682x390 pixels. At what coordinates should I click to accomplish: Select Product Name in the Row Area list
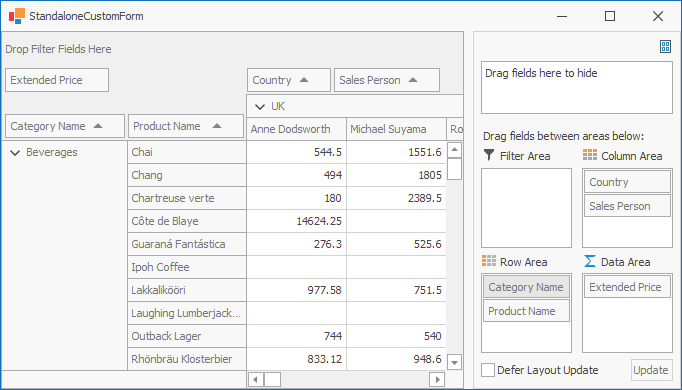click(526, 311)
